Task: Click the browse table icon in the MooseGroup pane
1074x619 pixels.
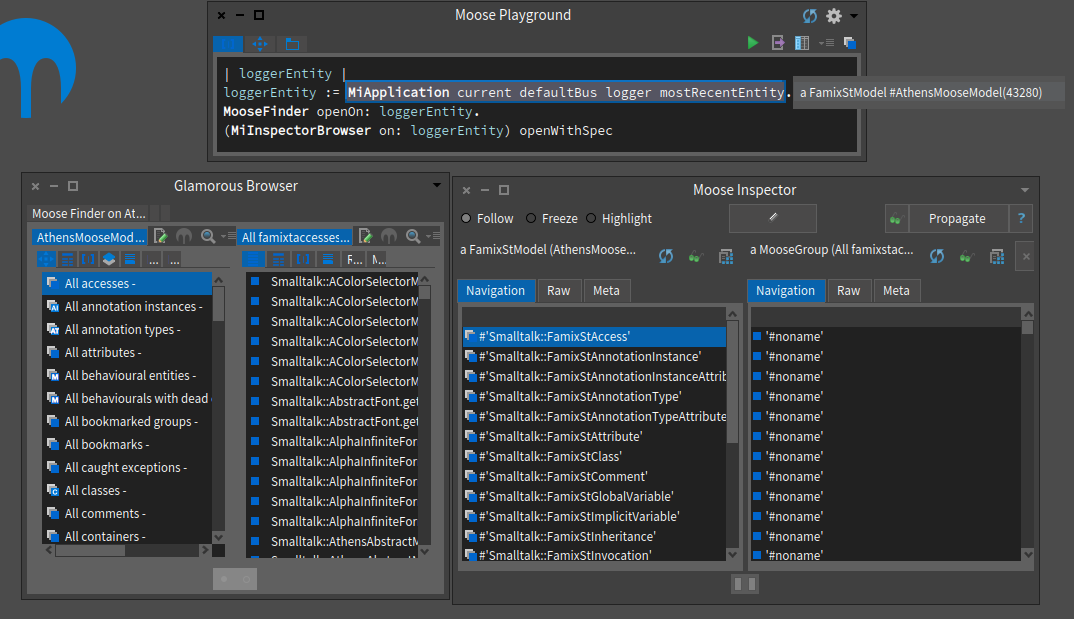Action: click(x=997, y=256)
